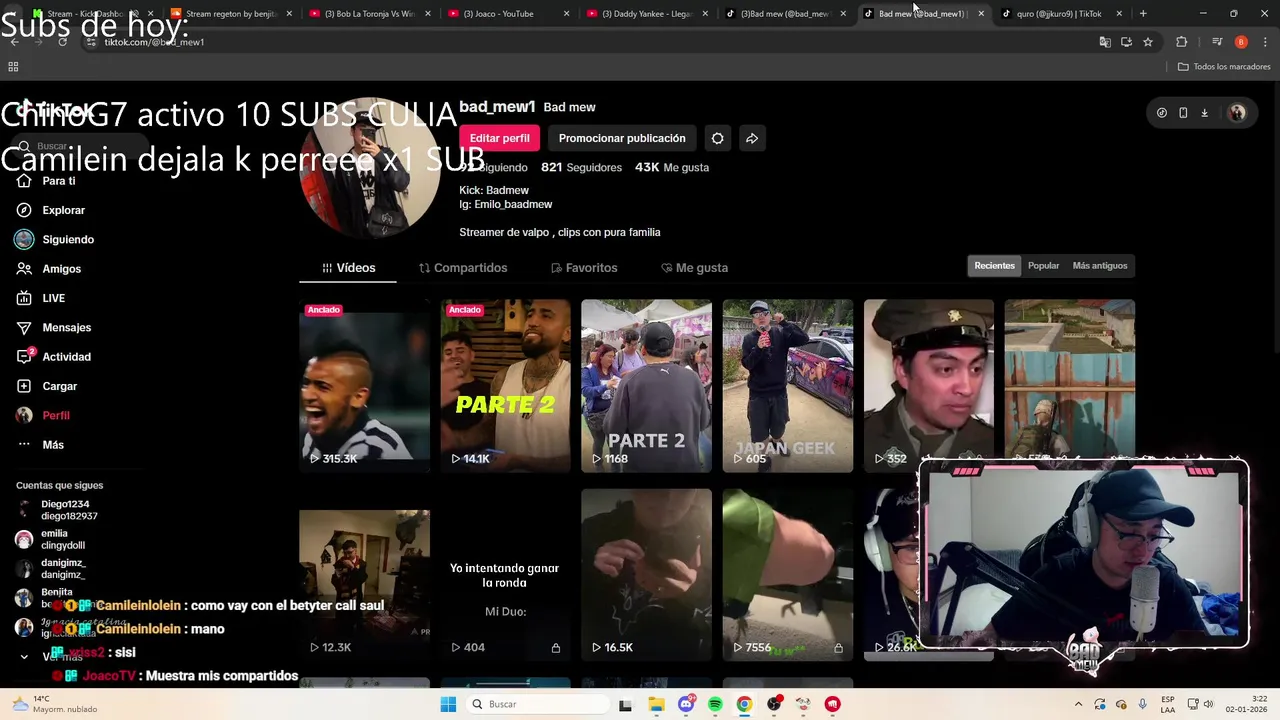Image resolution: width=1280 pixels, height=720 pixels.
Task: Open the Chrome three-dot menu
Action: (1265, 42)
